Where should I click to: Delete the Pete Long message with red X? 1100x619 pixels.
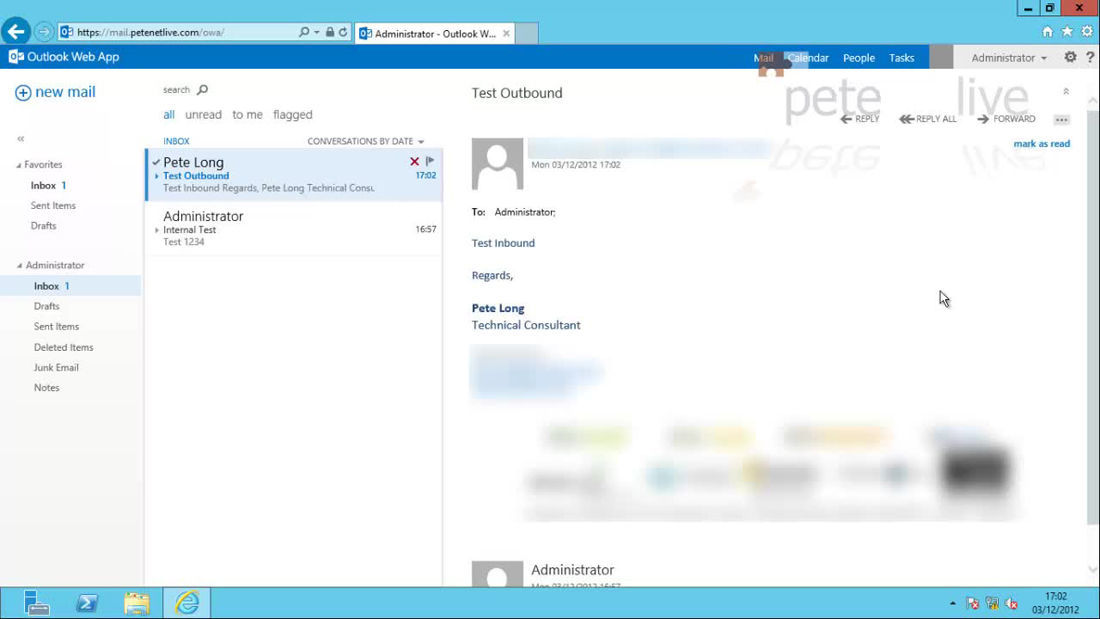415,161
